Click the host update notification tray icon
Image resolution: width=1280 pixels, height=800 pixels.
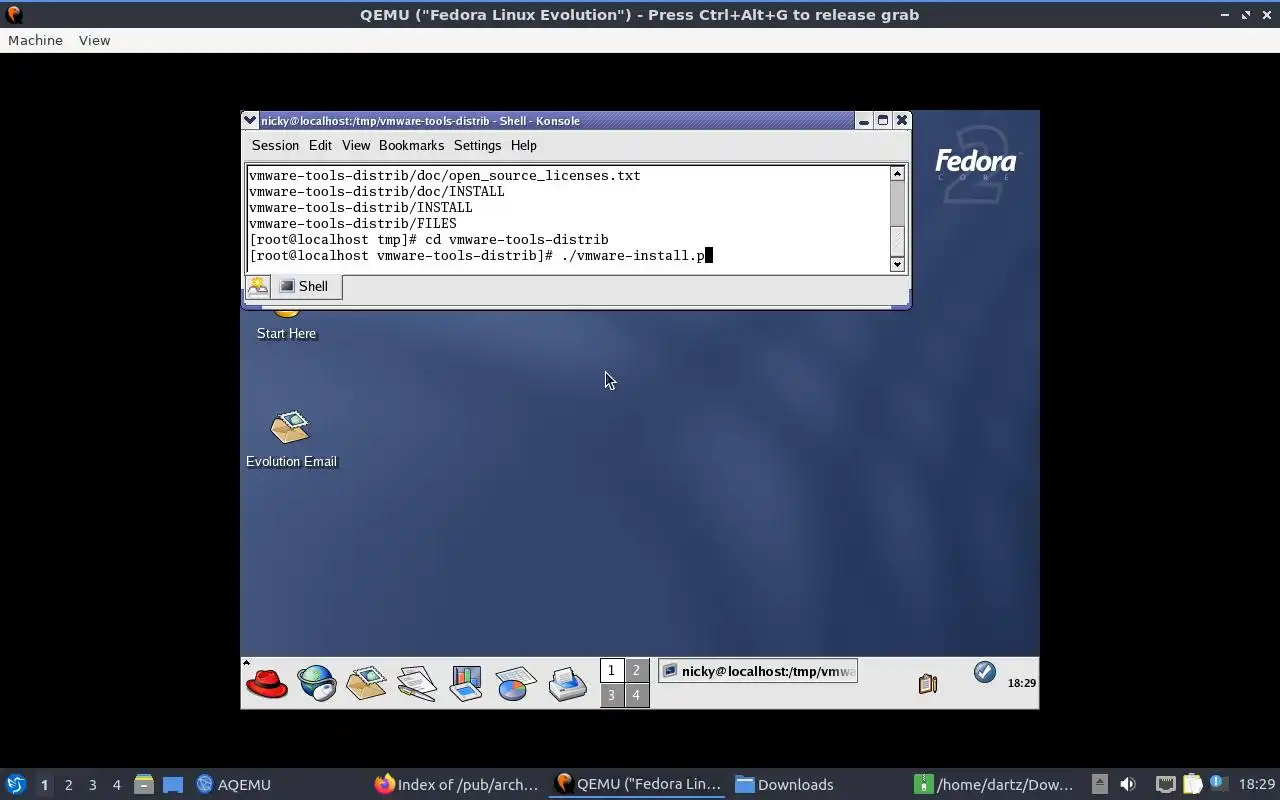[x=1218, y=783]
